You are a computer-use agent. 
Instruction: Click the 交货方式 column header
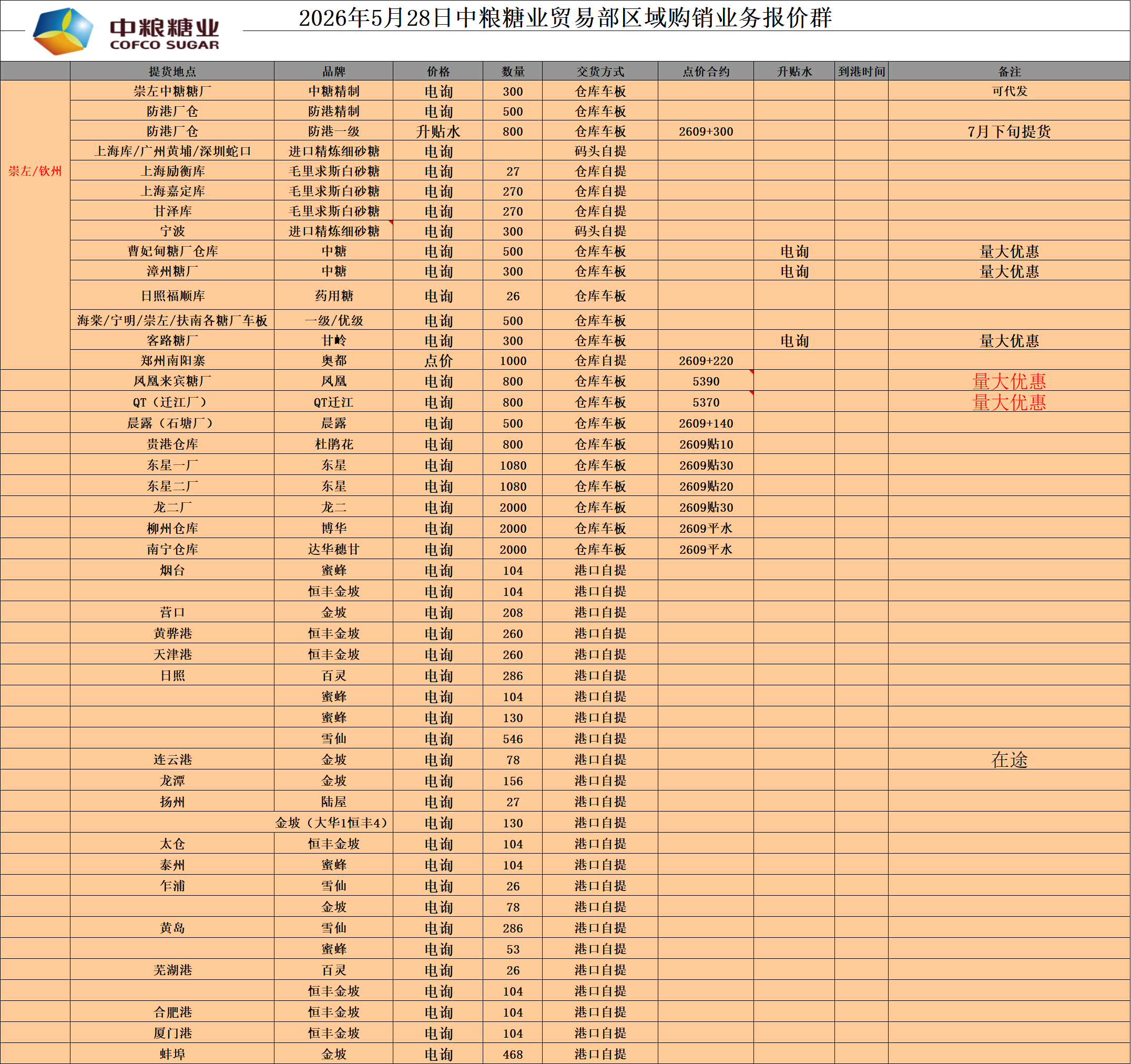pyautogui.click(x=600, y=71)
